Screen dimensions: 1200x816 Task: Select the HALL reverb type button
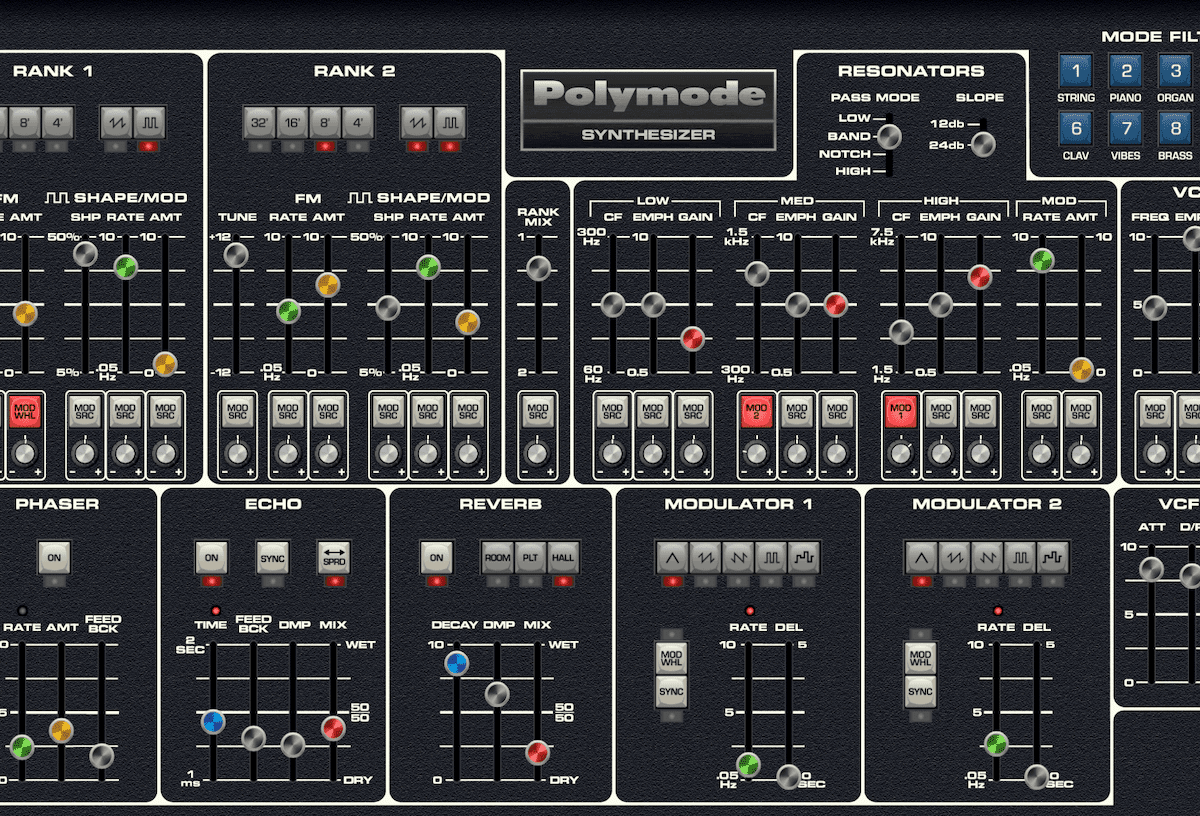[x=563, y=557]
